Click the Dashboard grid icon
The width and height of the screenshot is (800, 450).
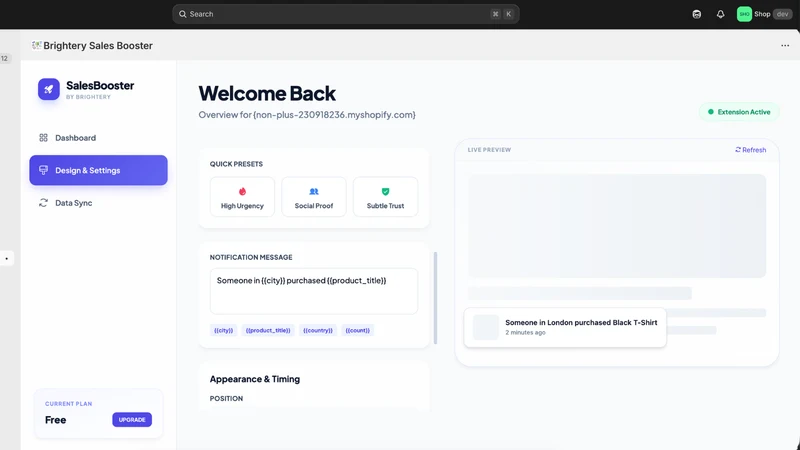[x=43, y=138]
